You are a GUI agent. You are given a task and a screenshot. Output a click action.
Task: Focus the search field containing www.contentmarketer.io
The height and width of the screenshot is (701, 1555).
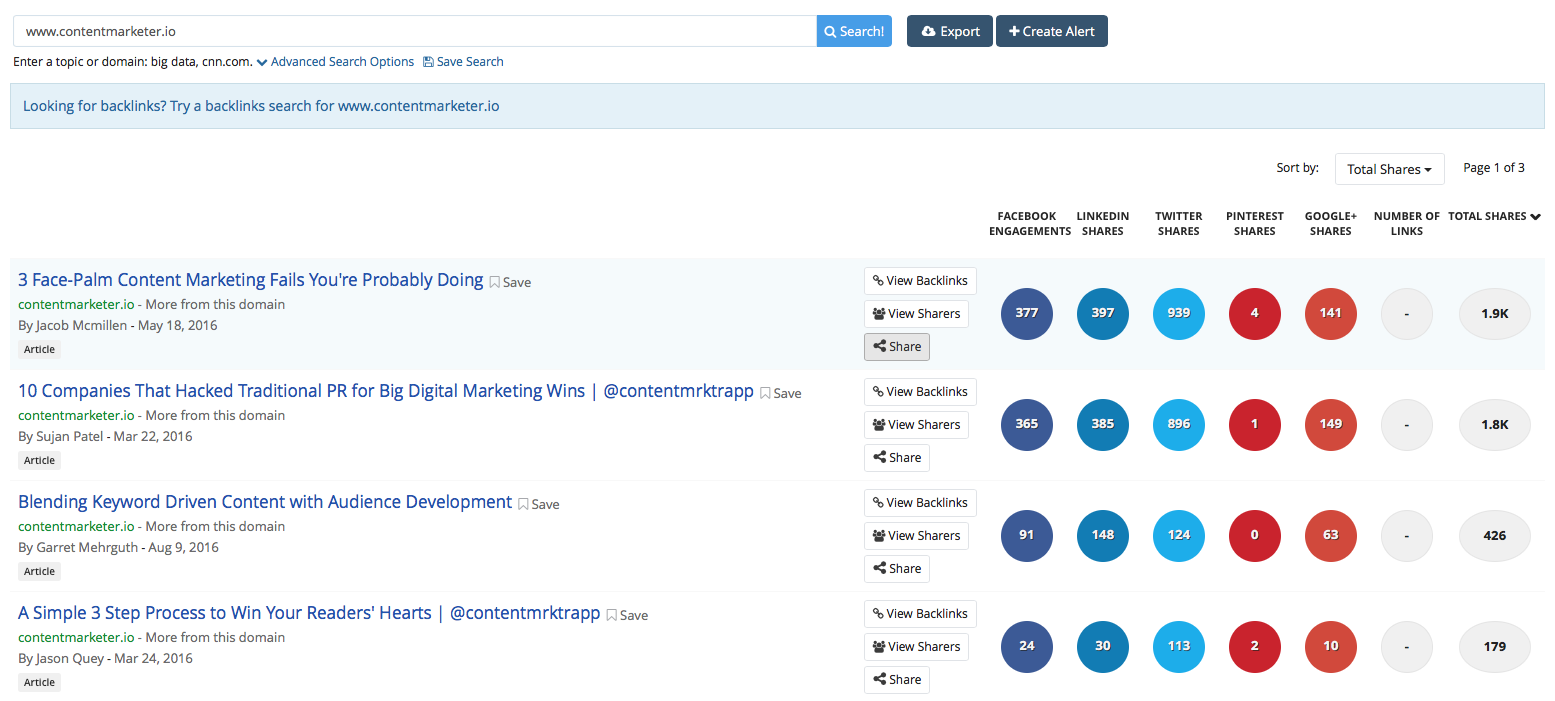pyautogui.click(x=415, y=31)
